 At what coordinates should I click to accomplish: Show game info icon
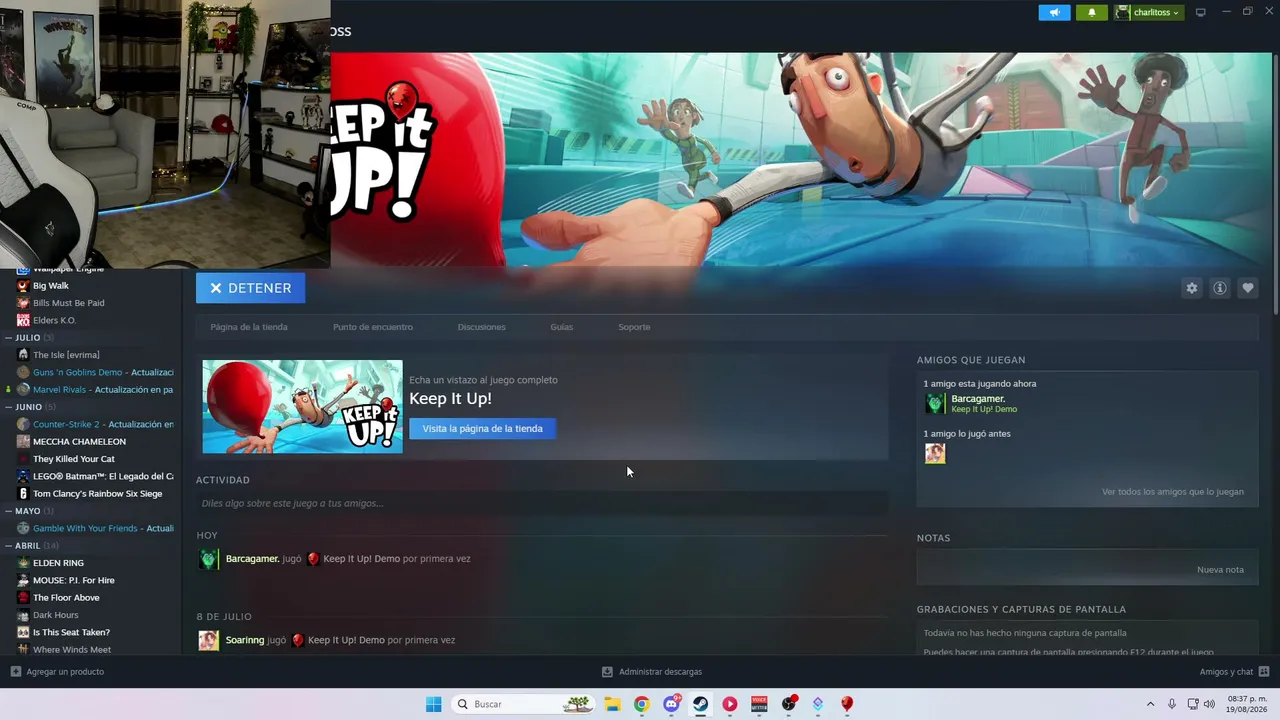point(1219,288)
